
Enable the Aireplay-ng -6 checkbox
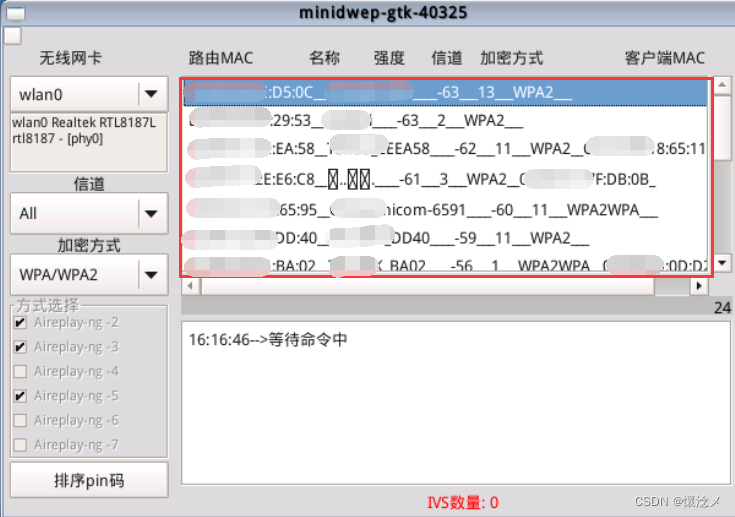click(20, 420)
